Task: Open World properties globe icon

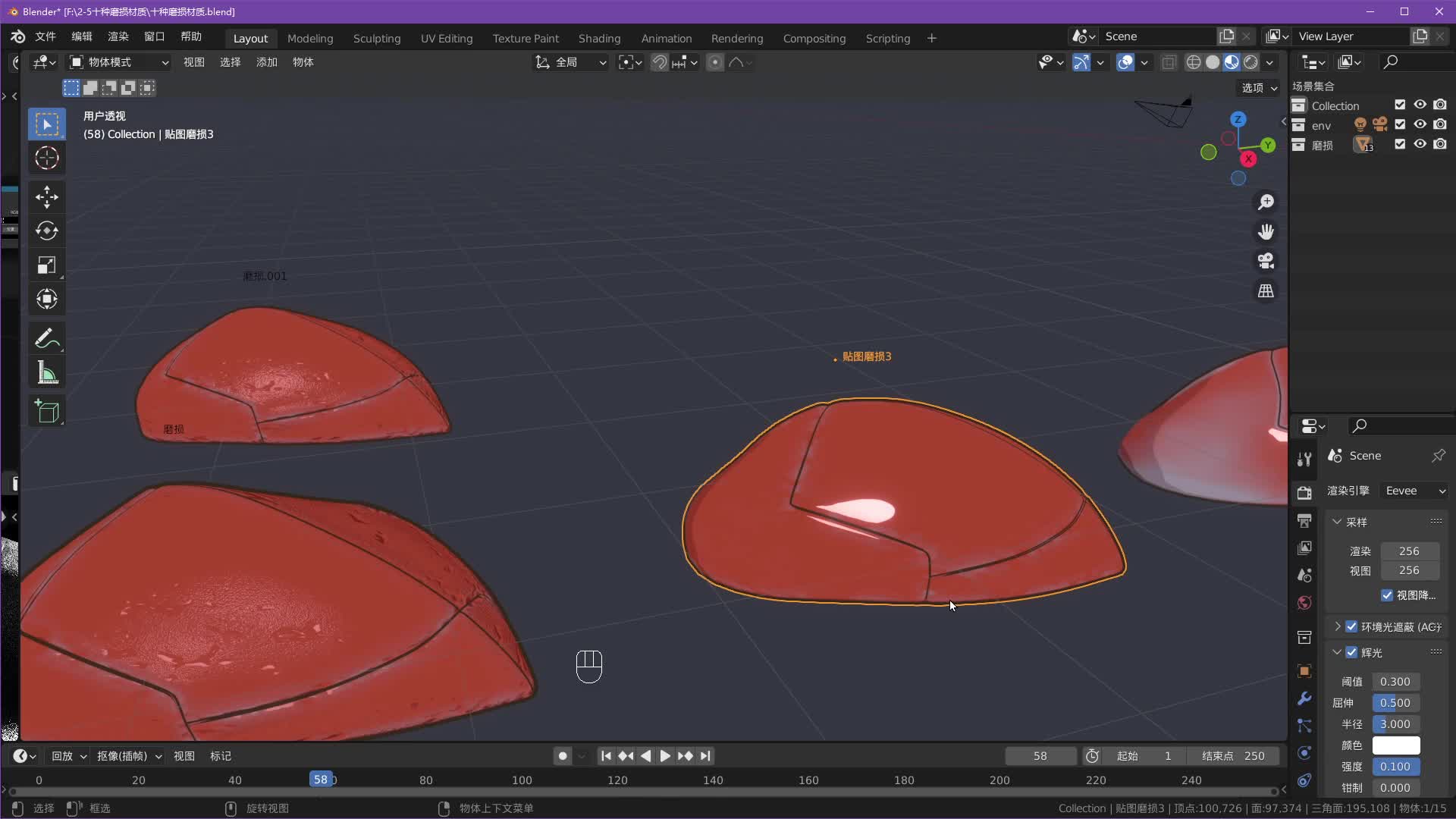Action: point(1304,603)
